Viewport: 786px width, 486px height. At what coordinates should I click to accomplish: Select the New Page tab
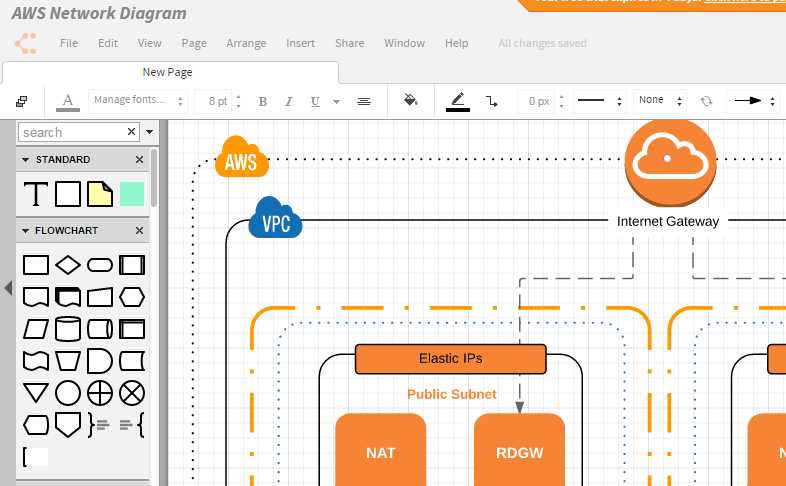tap(170, 72)
